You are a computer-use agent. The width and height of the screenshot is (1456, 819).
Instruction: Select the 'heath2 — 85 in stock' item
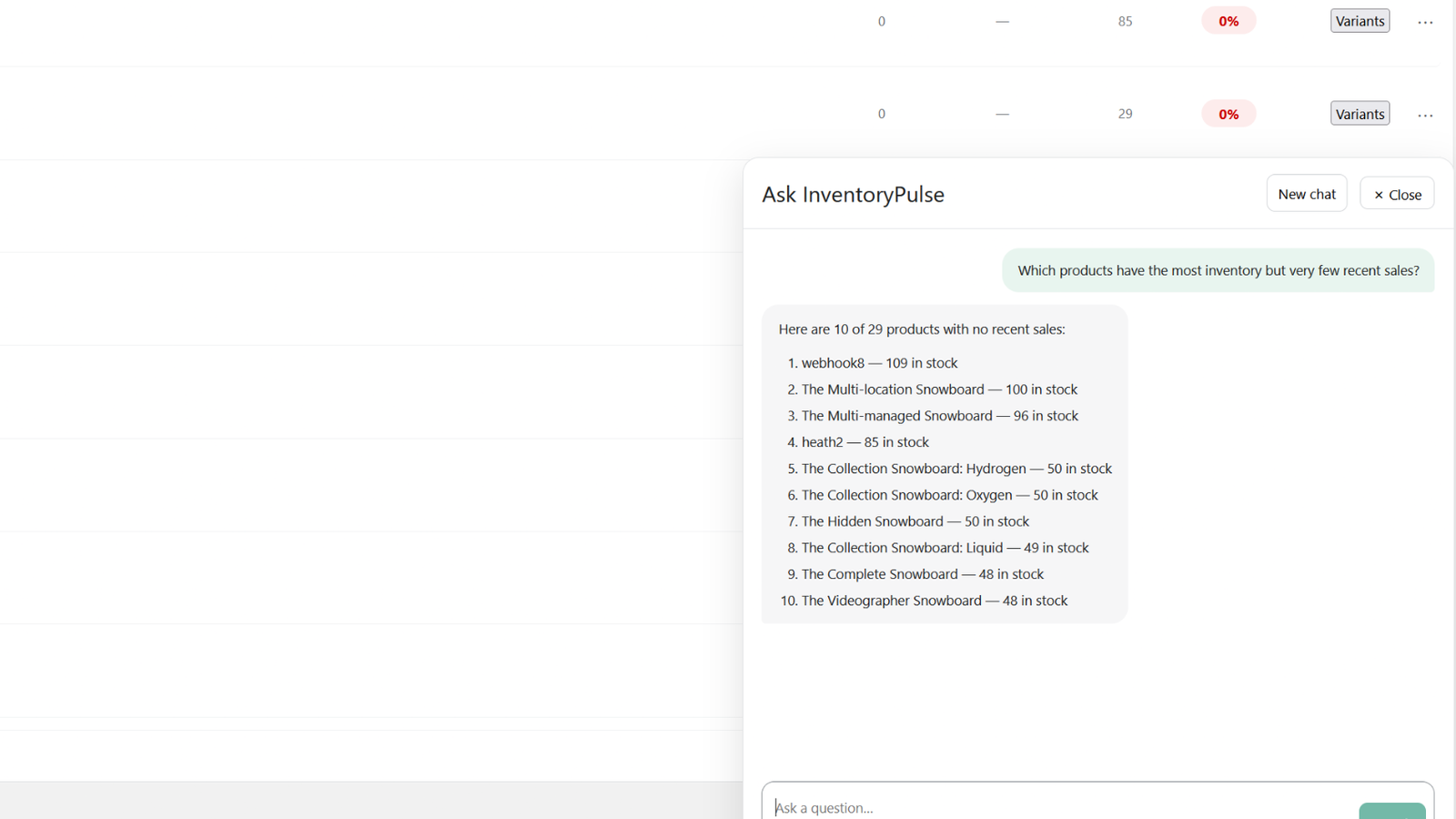point(865,442)
